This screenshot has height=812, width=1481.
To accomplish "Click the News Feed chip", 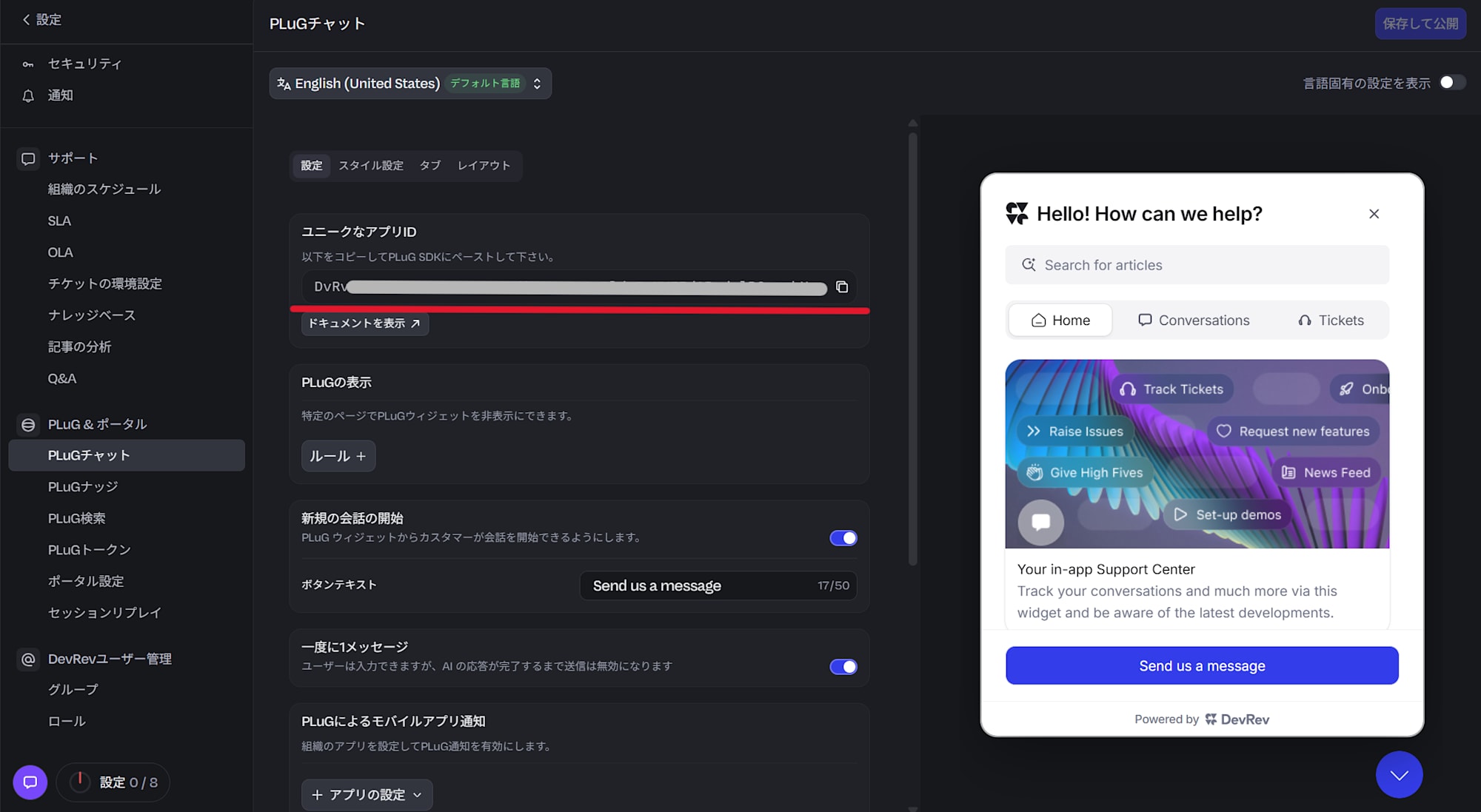I will pos(1326,473).
